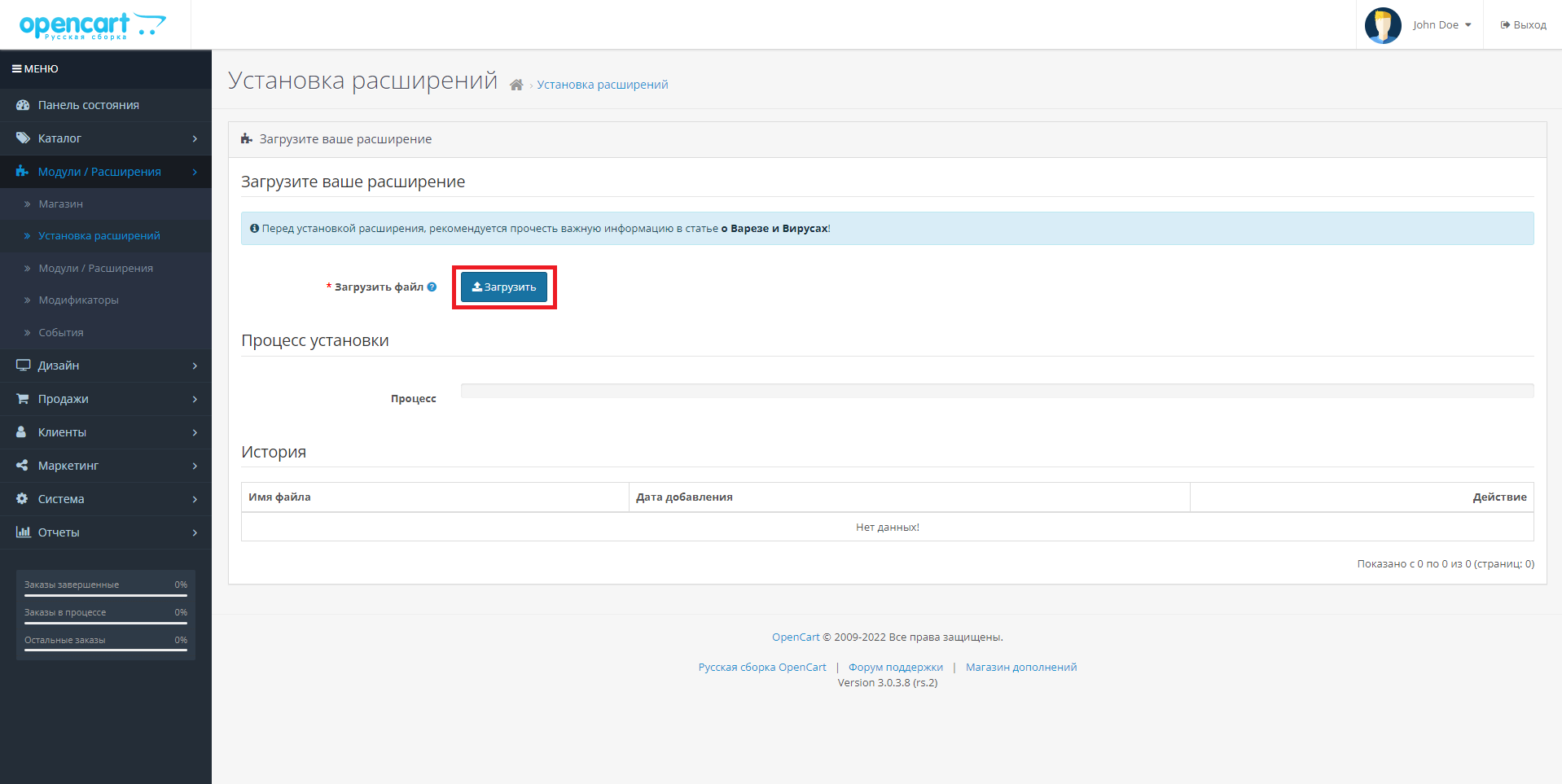Click the pagination text Показано с 0 по 0
The image size is (1562, 784).
(1446, 564)
